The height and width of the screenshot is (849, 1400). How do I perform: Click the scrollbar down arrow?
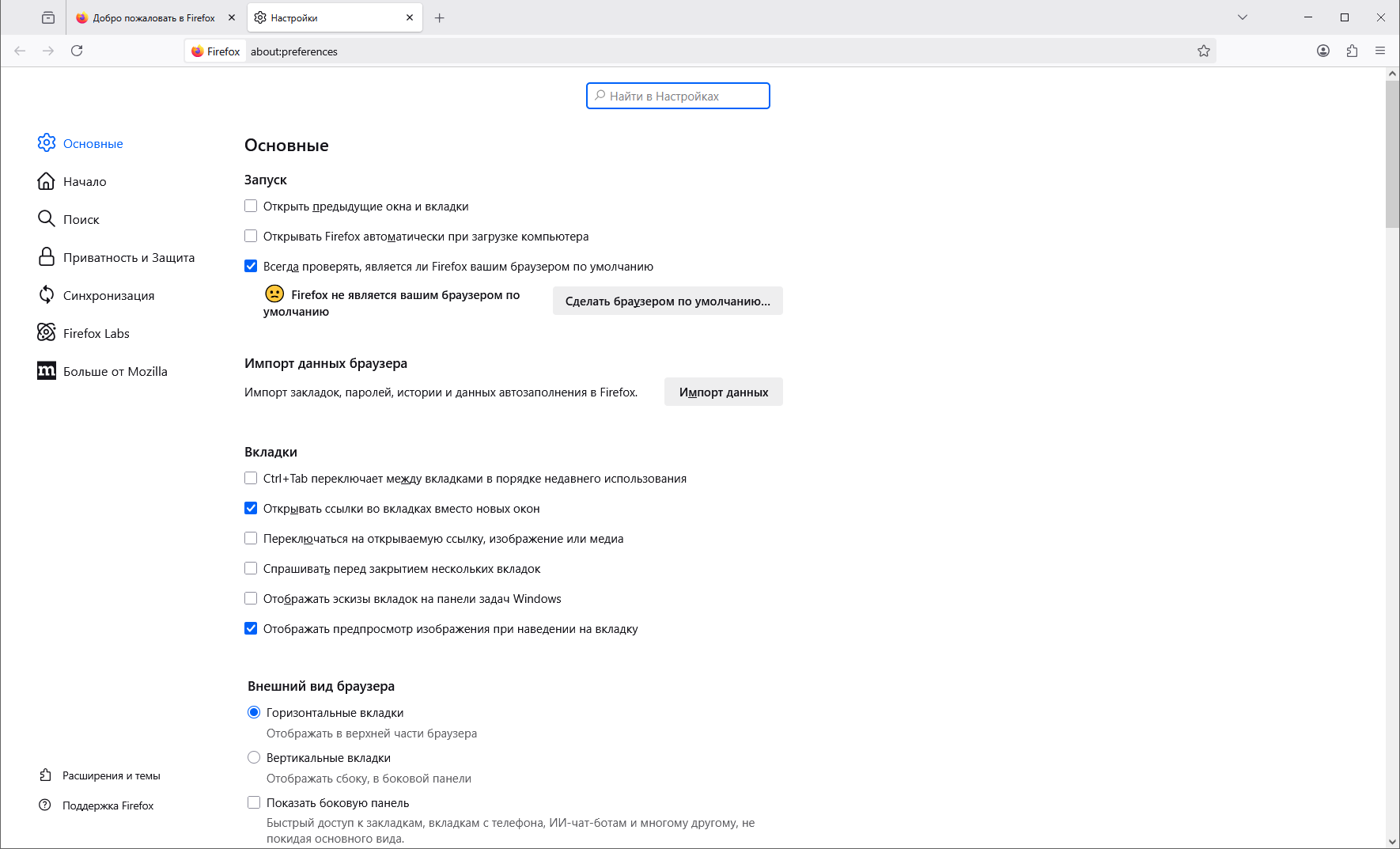click(x=1392, y=841)
